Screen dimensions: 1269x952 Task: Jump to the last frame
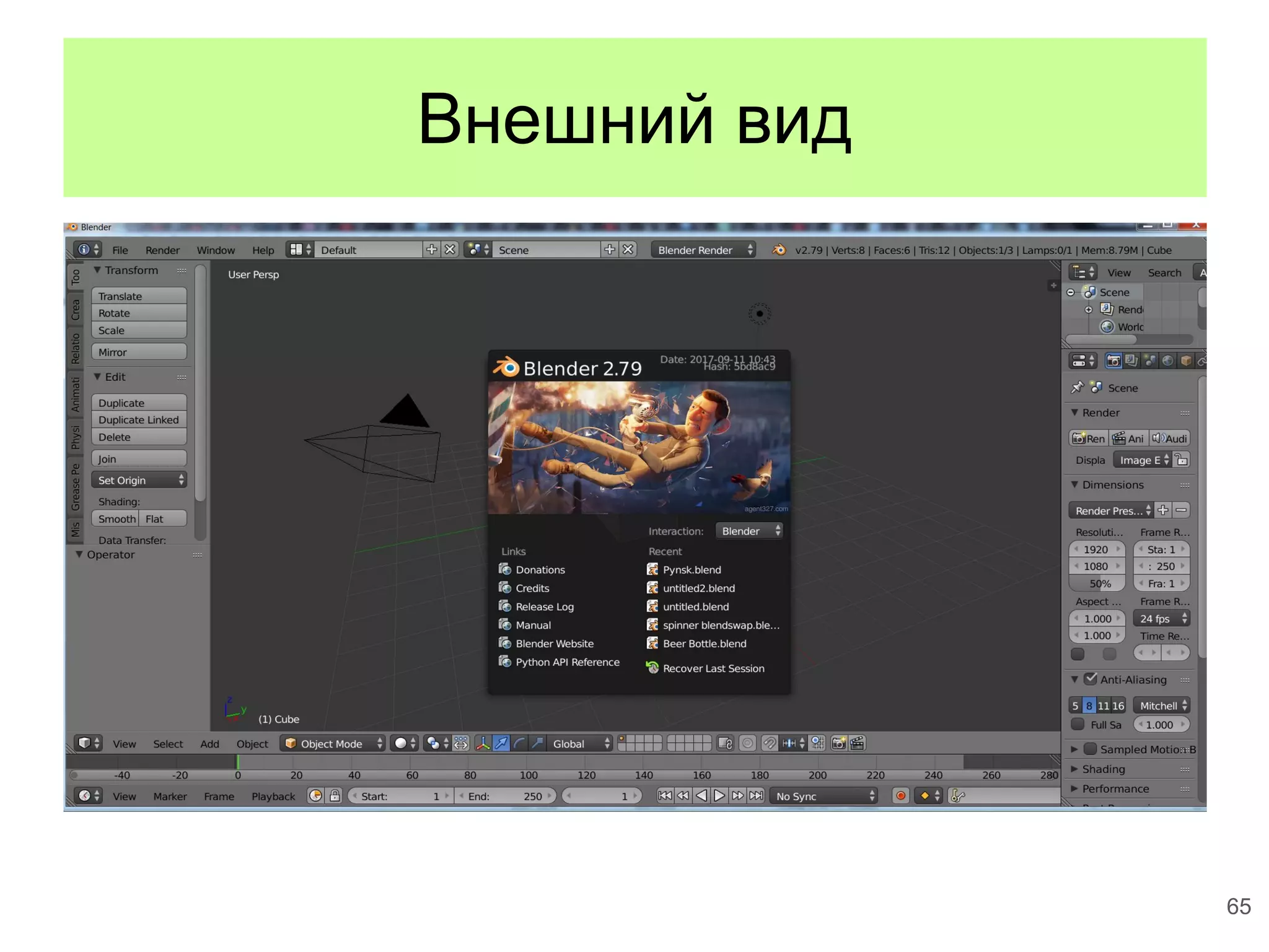coord(756,796)
